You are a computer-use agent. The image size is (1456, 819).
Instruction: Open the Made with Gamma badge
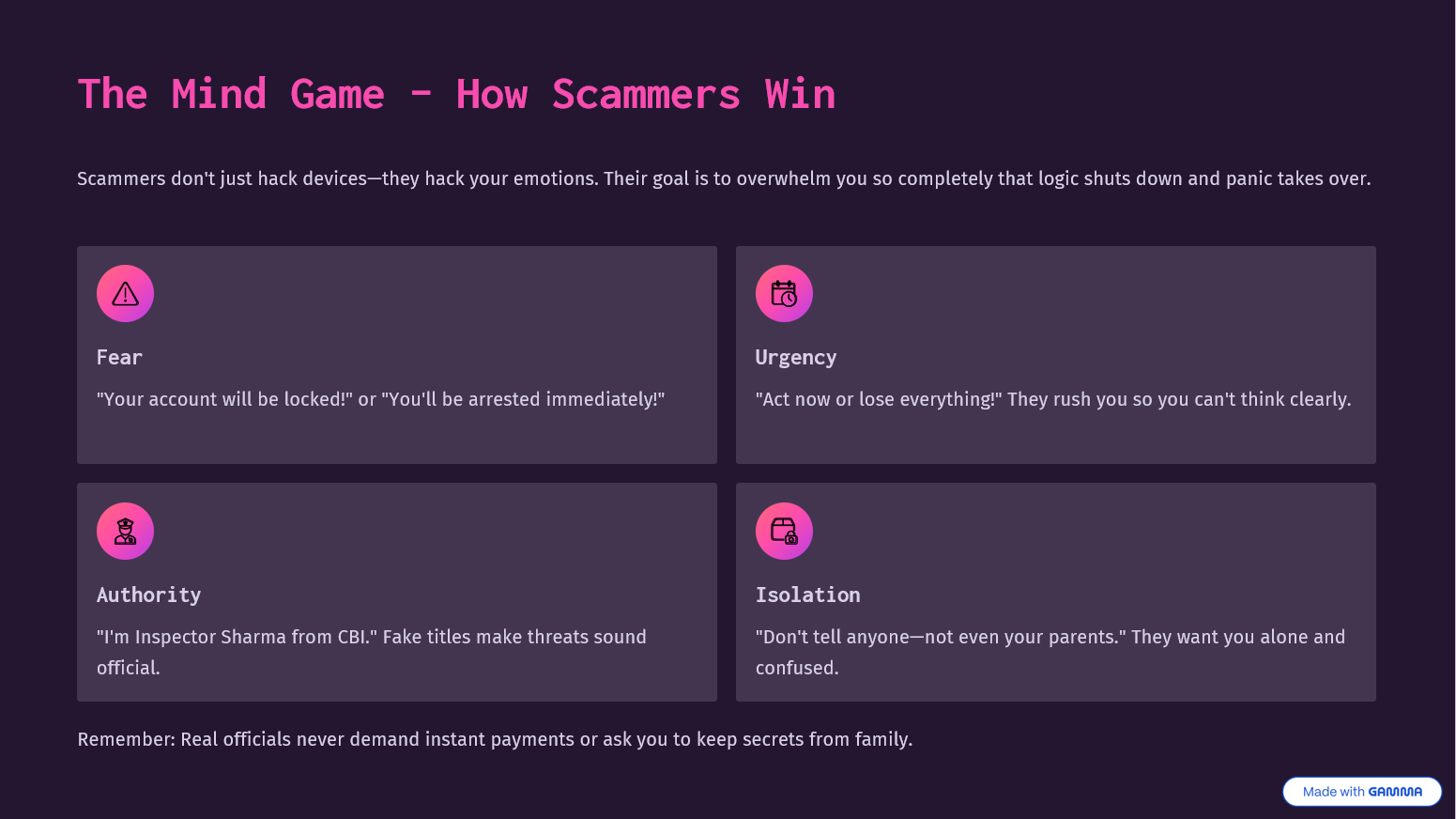1361,792
